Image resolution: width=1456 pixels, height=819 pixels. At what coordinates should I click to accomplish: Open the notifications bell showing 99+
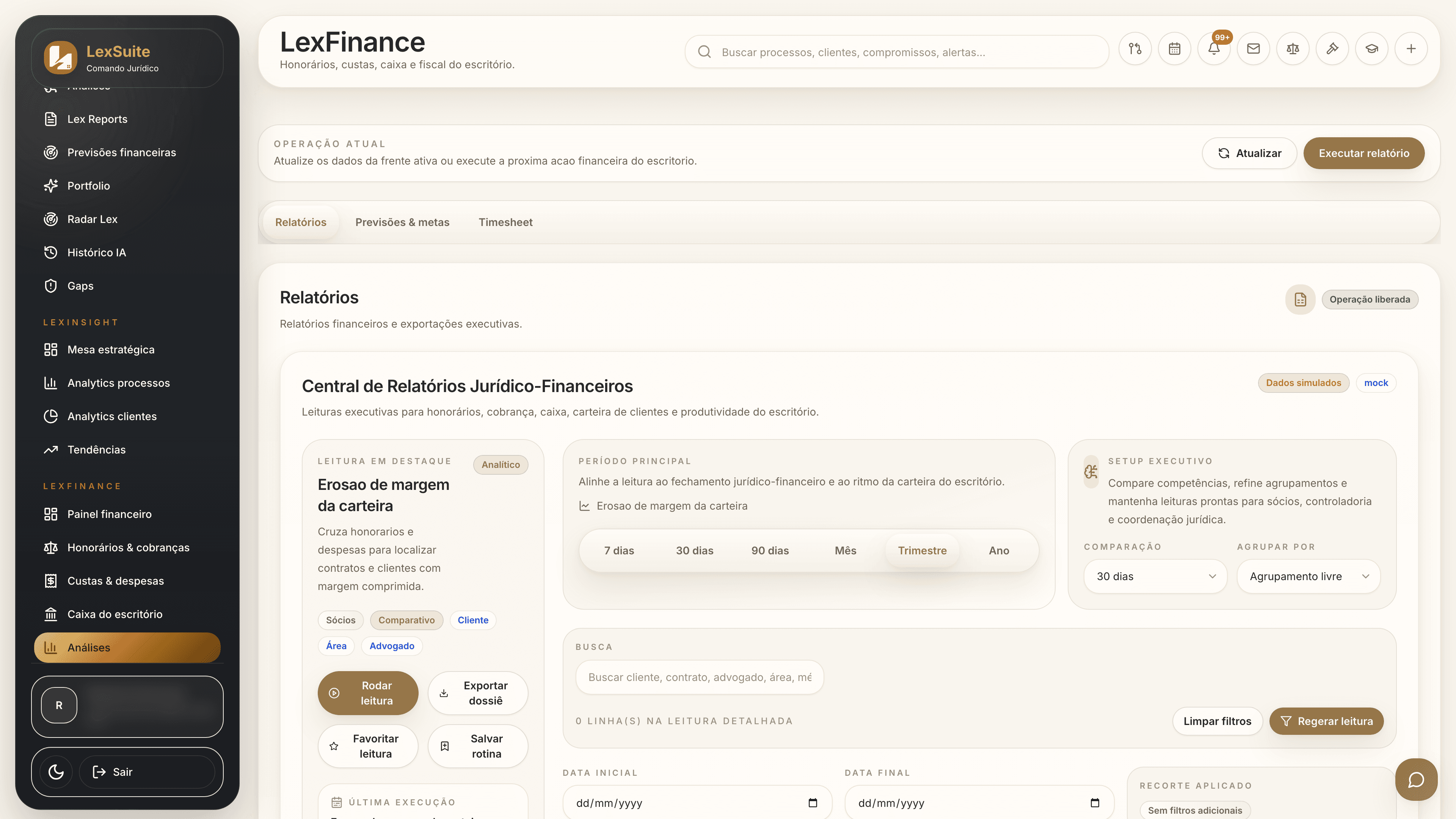(1214, 49)
